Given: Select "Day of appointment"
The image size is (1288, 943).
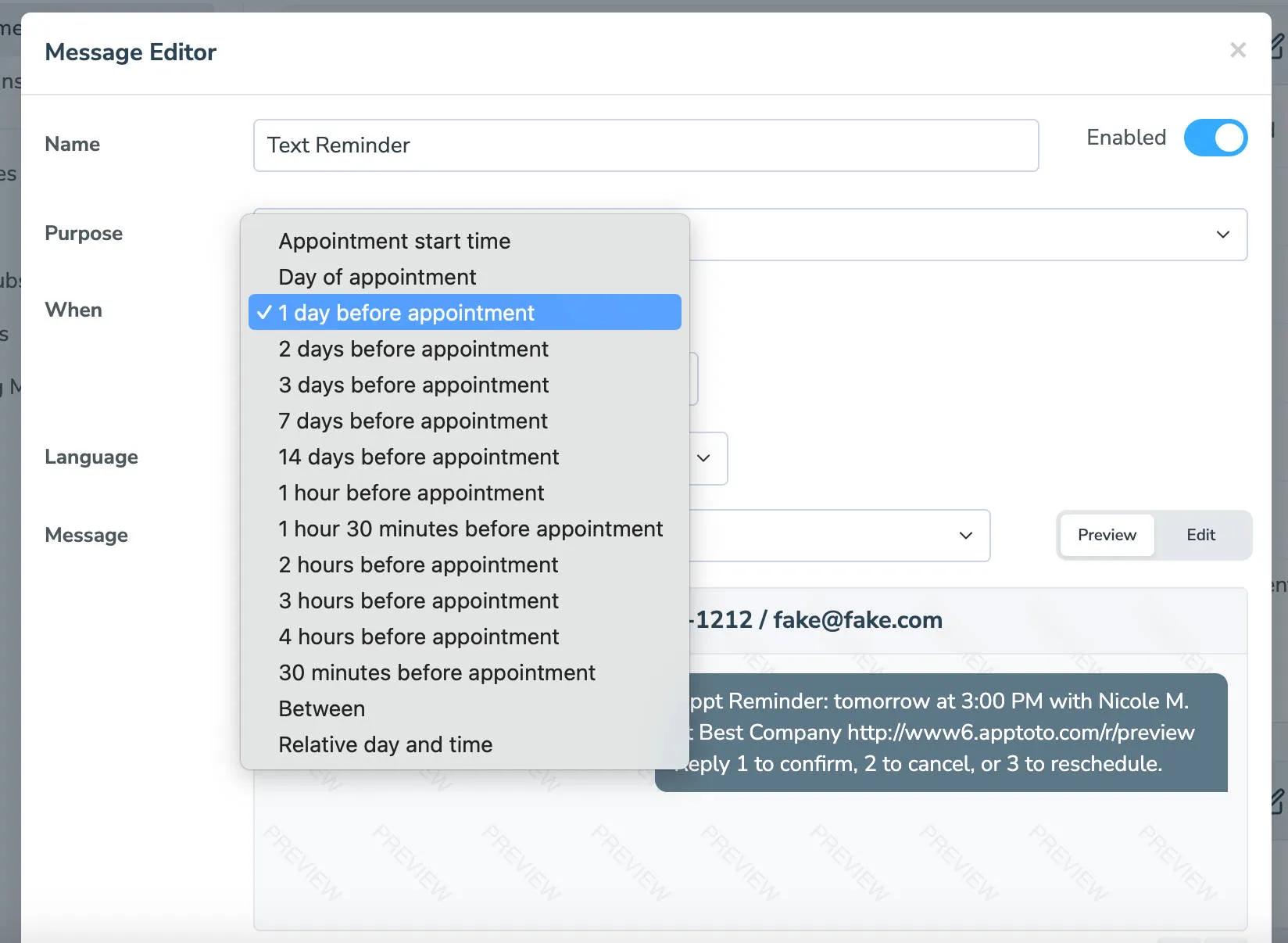Looking at the screenshot, I should [377, 277].
